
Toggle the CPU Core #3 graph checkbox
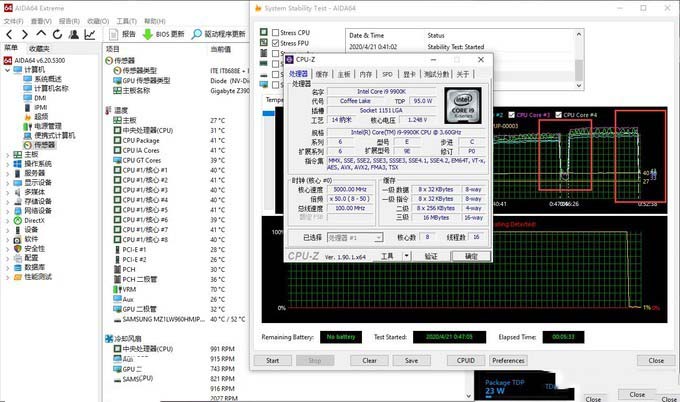point(512,115)
